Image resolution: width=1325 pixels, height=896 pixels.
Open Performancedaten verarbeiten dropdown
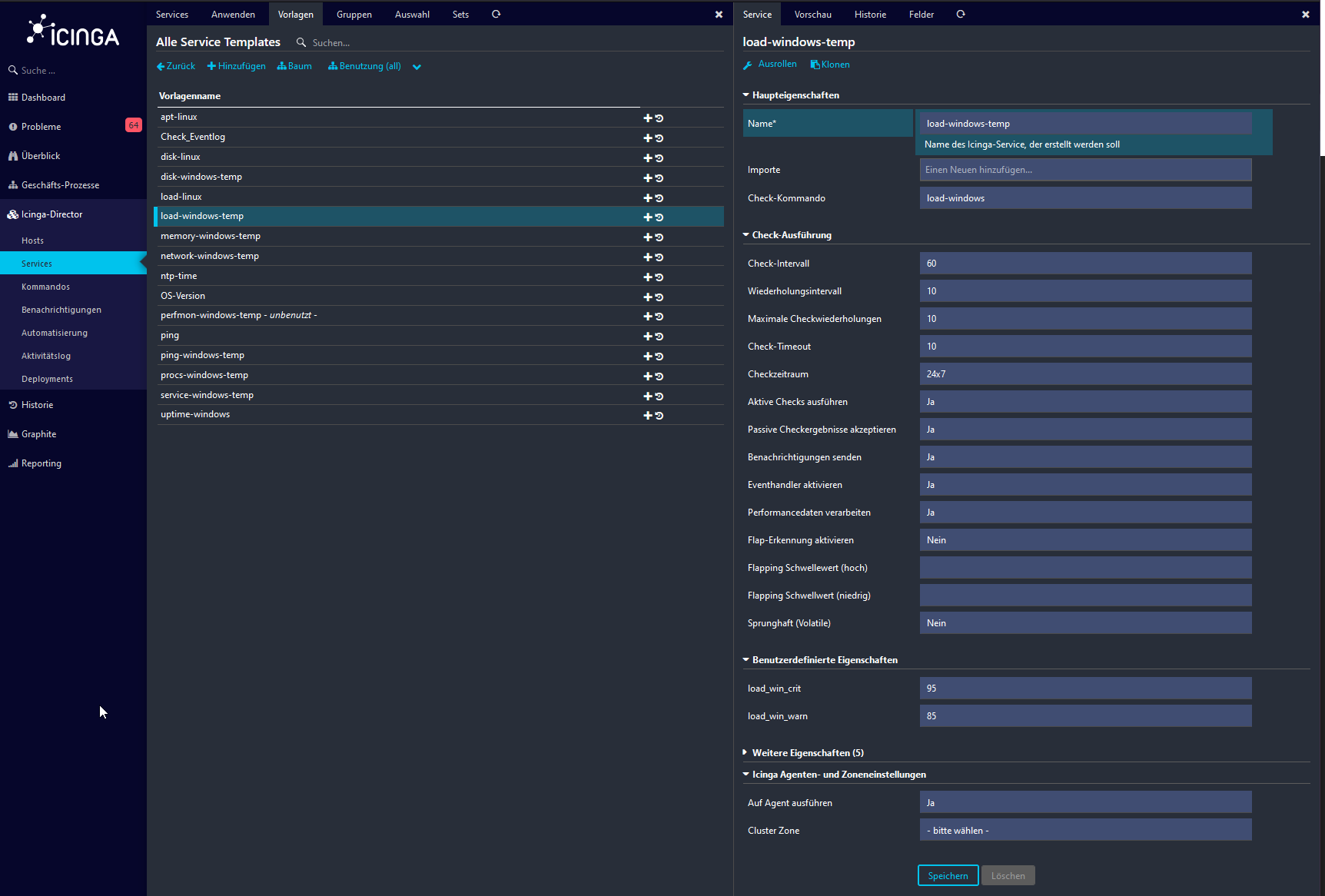1085,513
